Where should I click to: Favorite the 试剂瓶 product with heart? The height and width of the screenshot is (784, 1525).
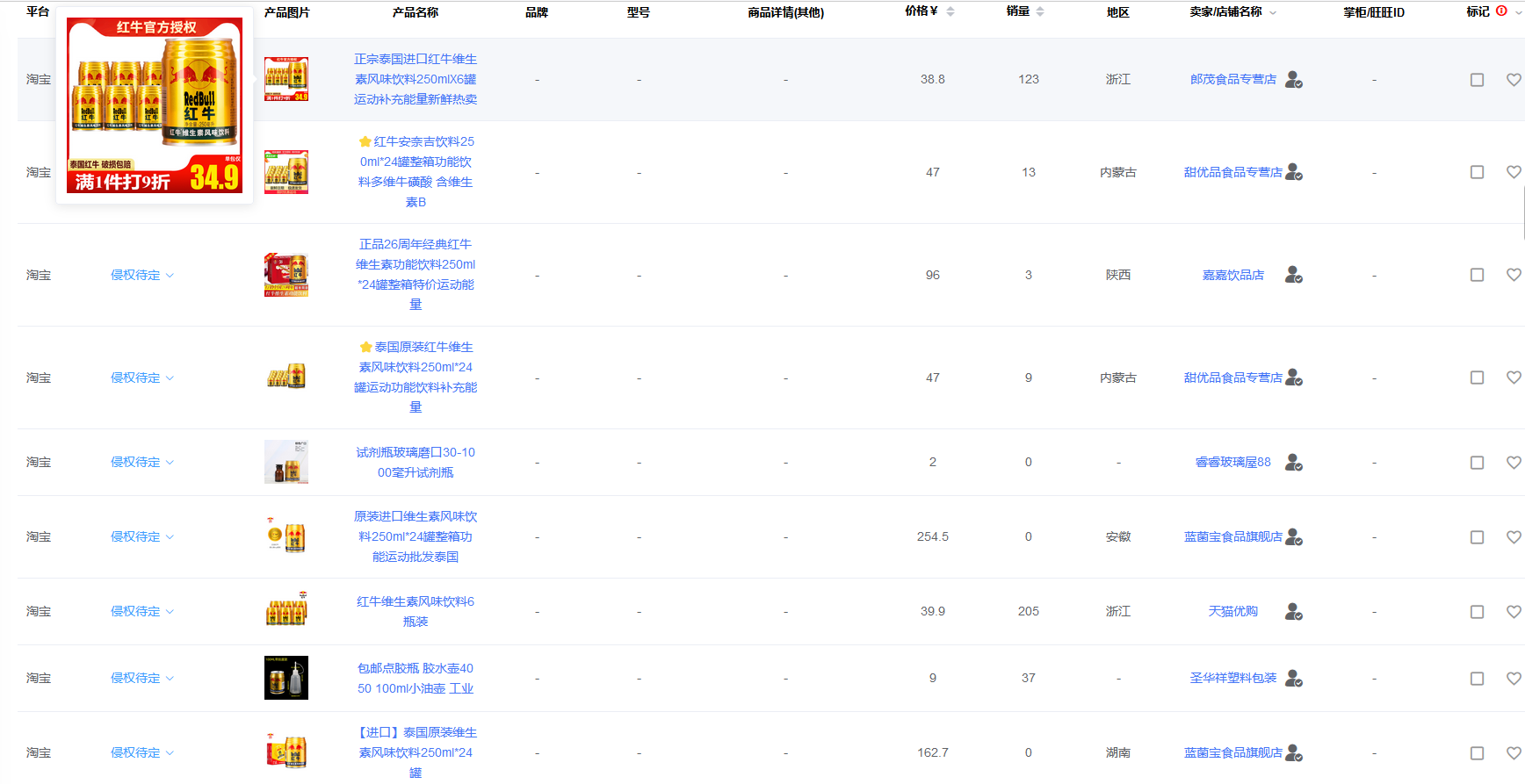tap(1514, 463)
